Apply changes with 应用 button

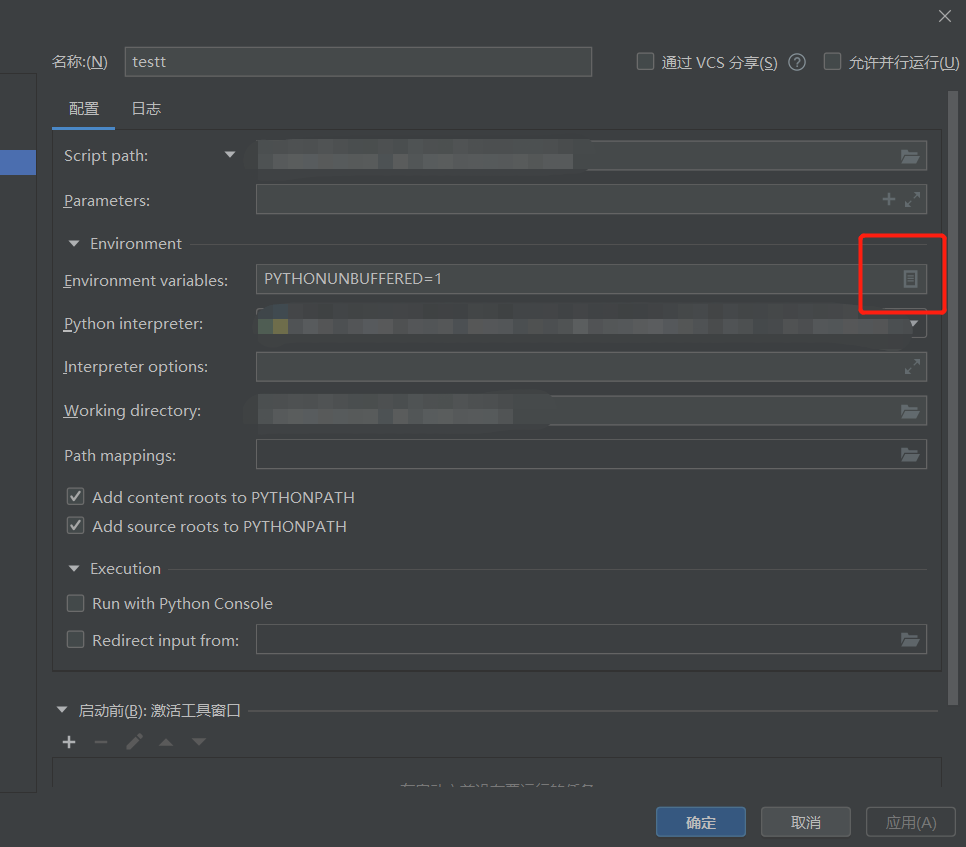(910, 821)
